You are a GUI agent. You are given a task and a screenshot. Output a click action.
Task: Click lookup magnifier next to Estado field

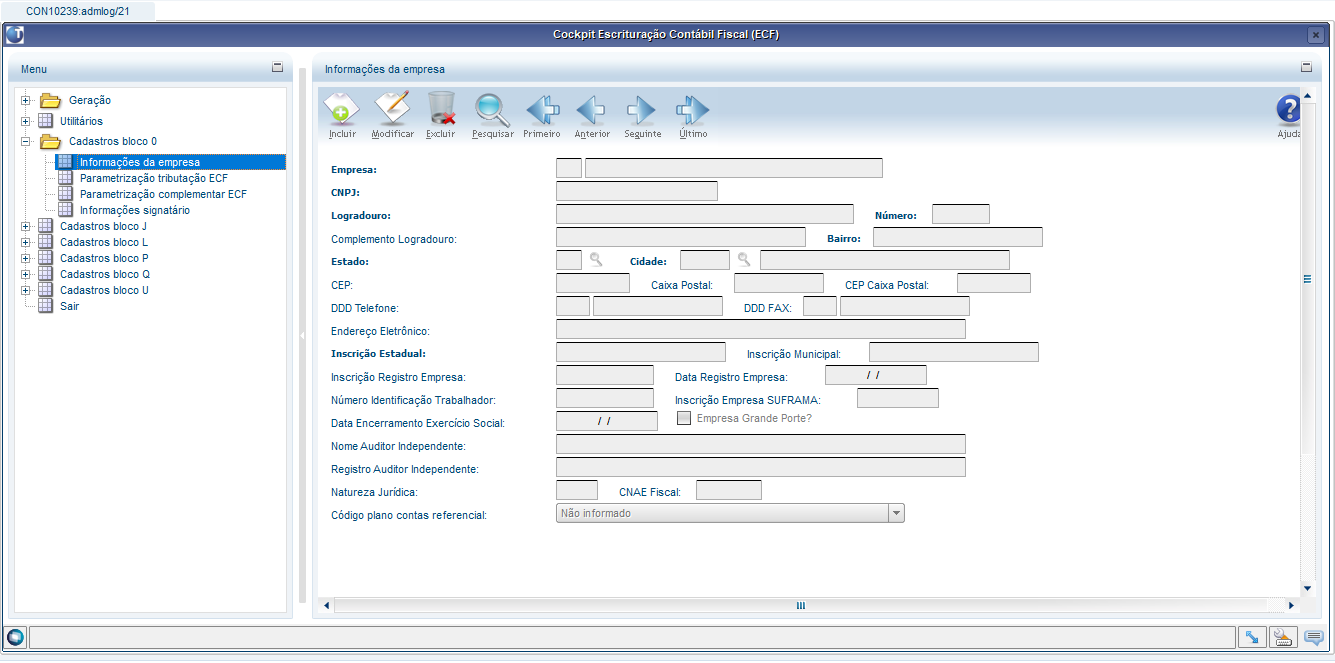[596, 260]
